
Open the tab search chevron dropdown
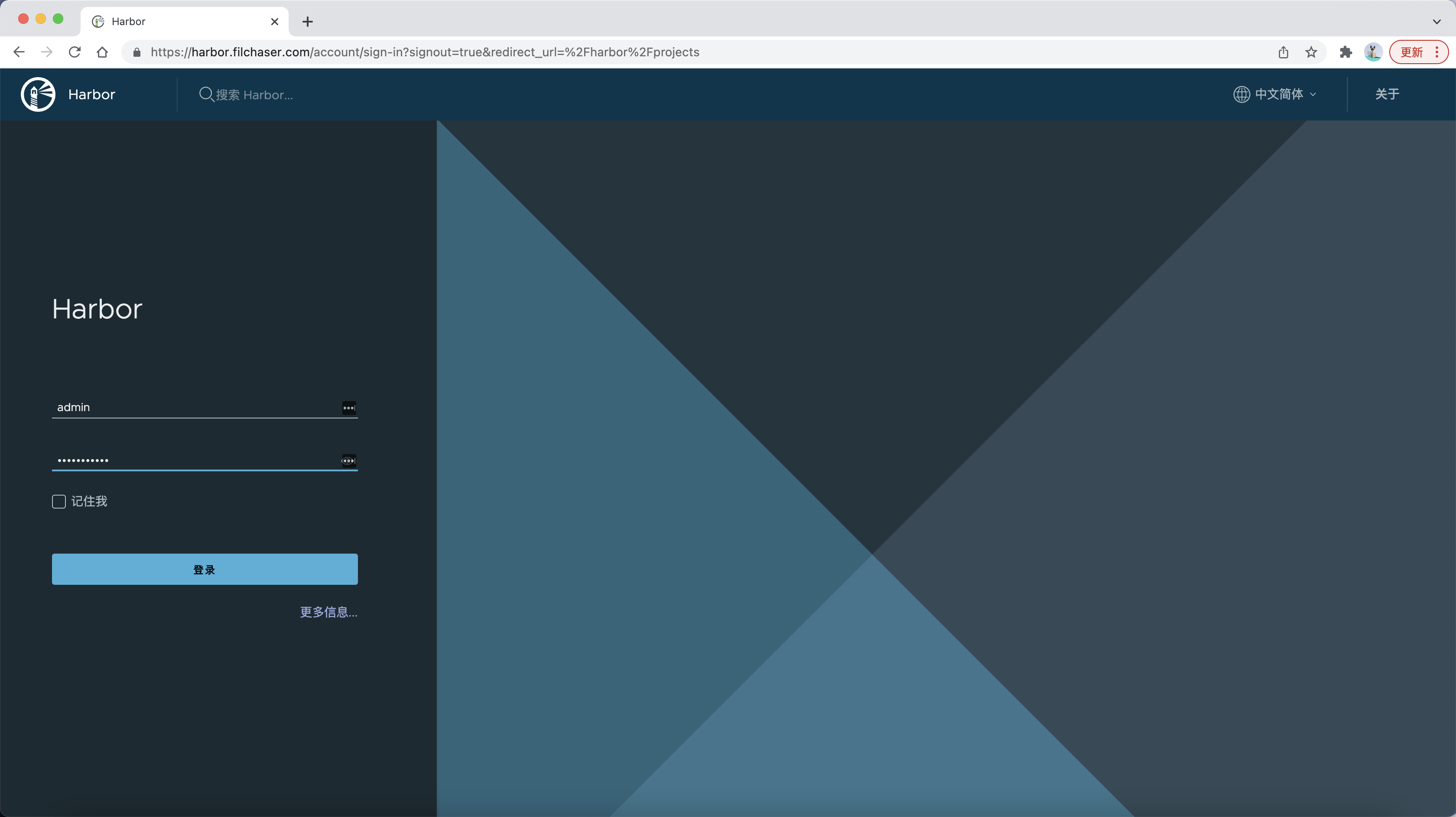[1436, 22]
